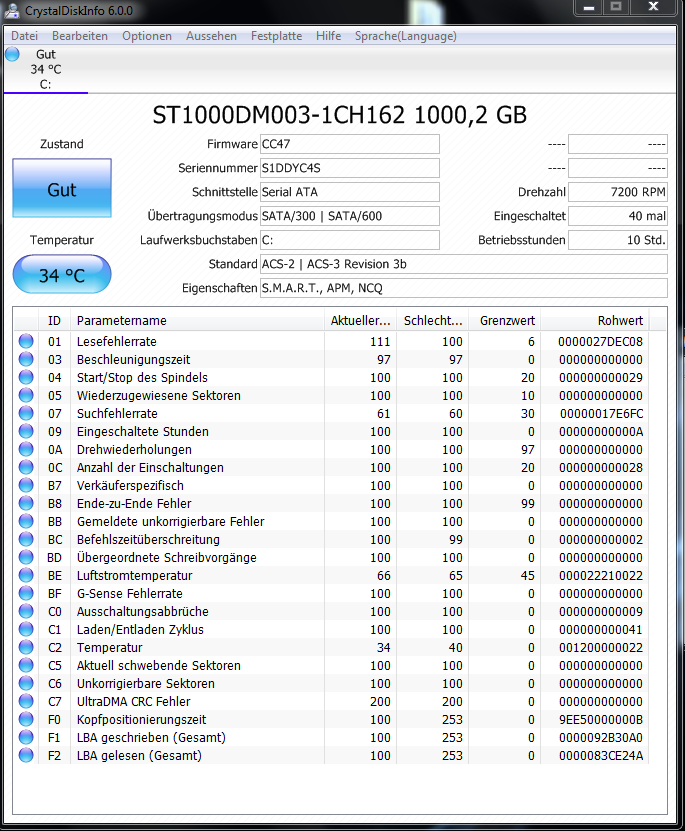The width and height of the screenshot is (685, 831).
Task: Click the Schnittstelle field Serial ATA
Action: click(350, 192)
